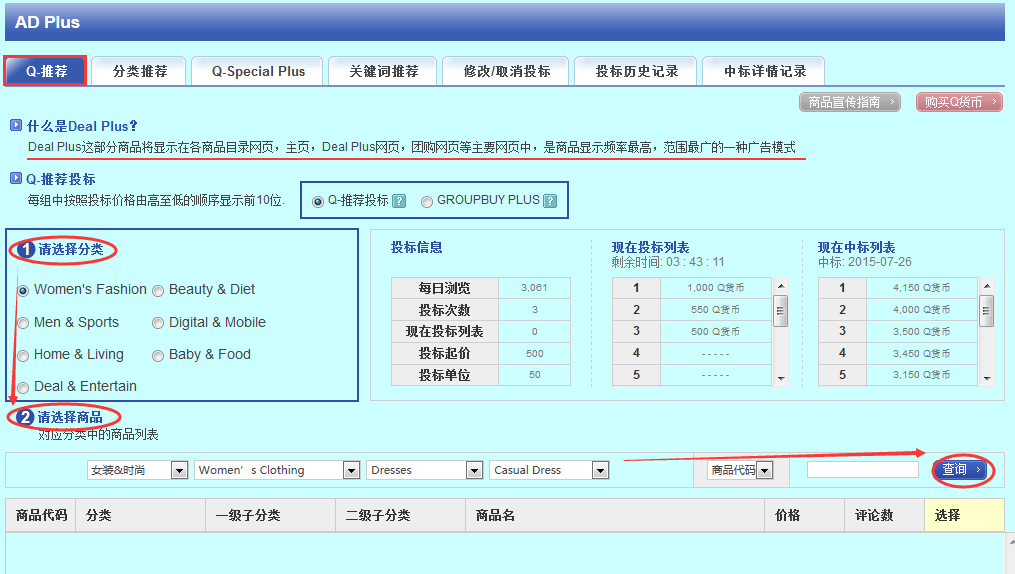Screen dimensions: 1015x574
Task: Click the 查询 search button
Action: point(962,470)
